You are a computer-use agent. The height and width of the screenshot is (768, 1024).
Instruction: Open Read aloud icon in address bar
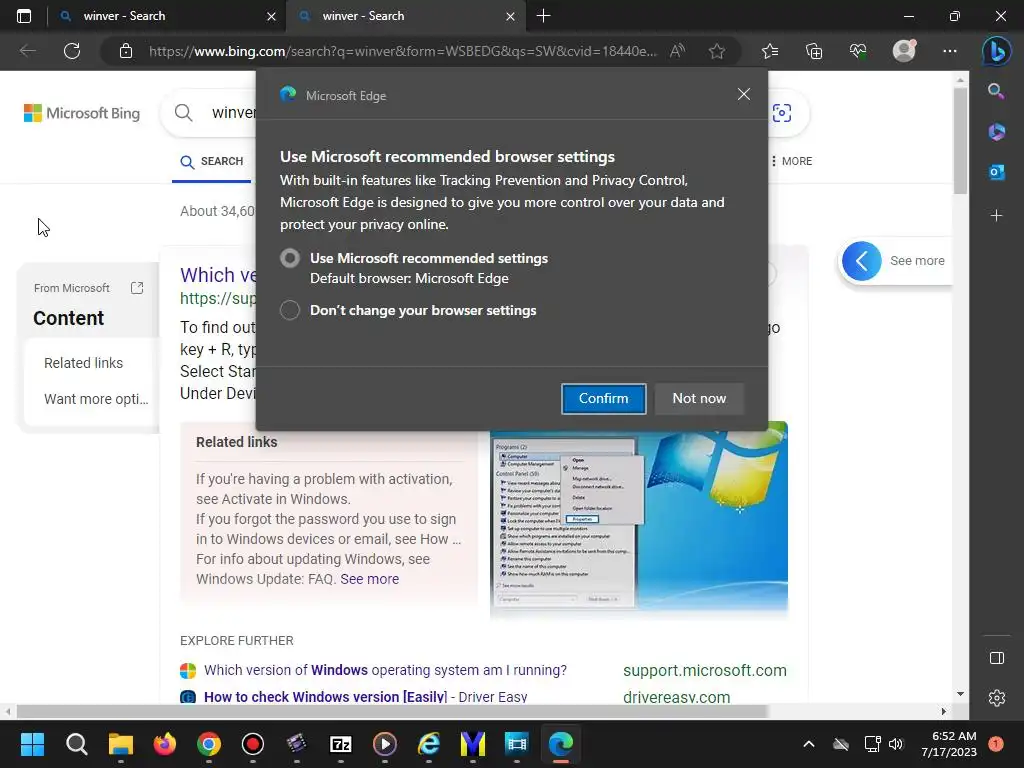[x=678, y=51]
